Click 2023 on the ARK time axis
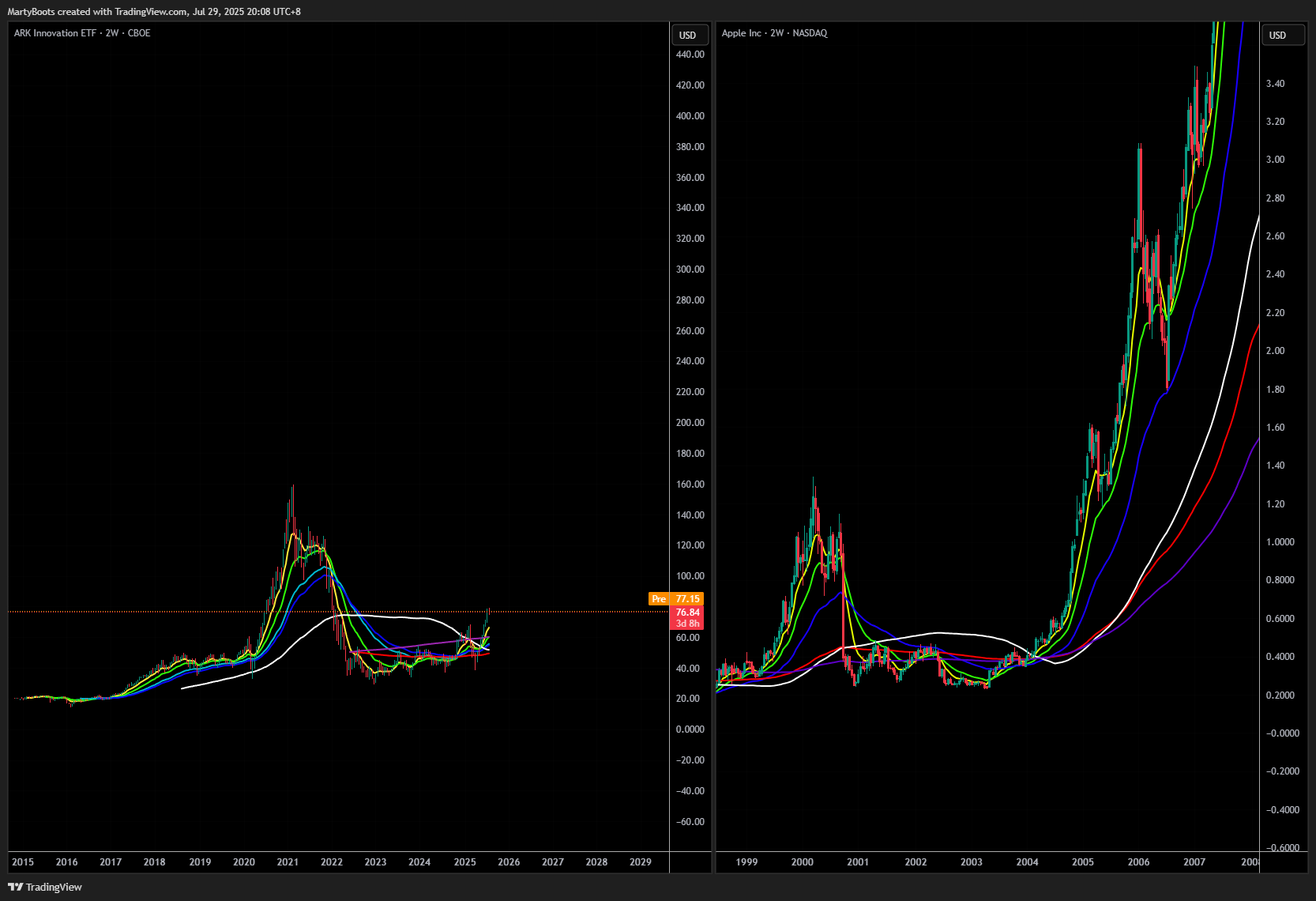1316x901 pixels. 375,862
